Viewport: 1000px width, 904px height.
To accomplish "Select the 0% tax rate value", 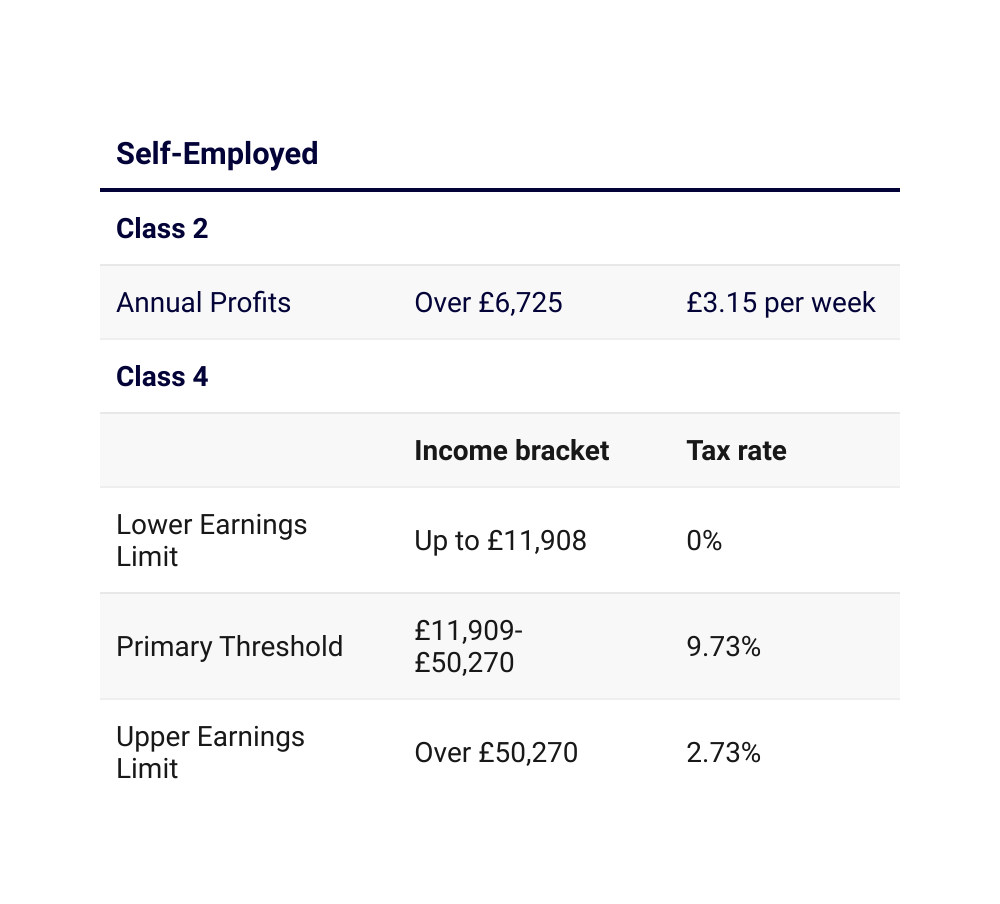I will (704, 541).
